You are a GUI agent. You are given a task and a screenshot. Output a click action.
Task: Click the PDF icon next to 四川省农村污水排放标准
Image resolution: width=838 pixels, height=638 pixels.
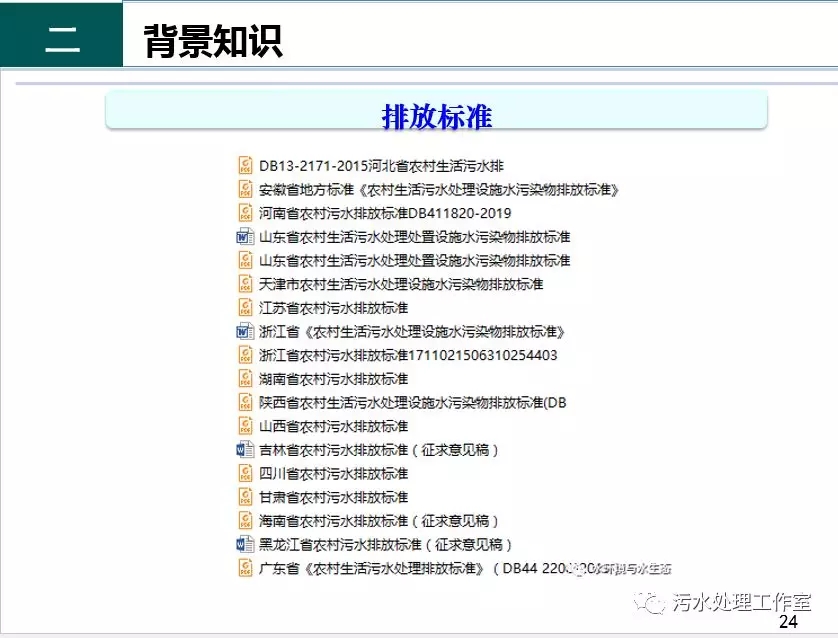(x=245, y=474)
